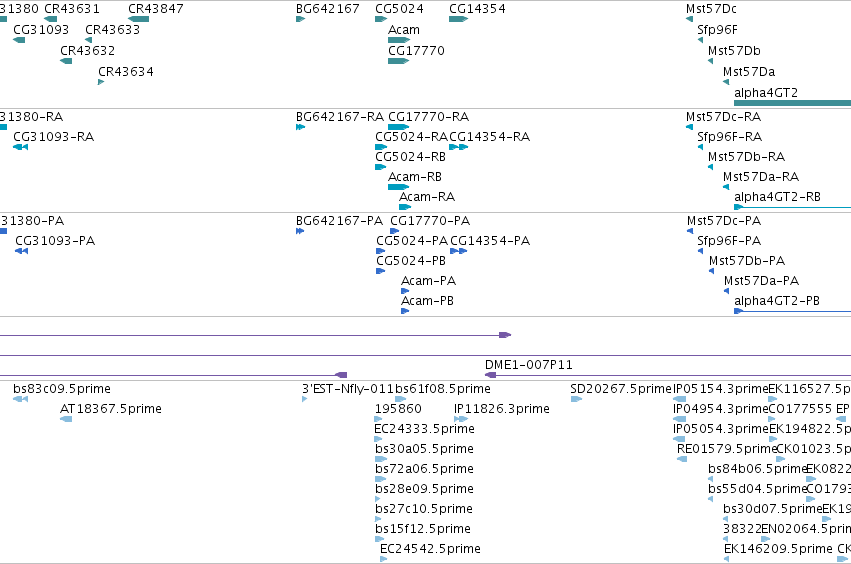This screenshot has height=564, width=851.
Task: Click the CG5024 gene label
Action: (399, 9)
